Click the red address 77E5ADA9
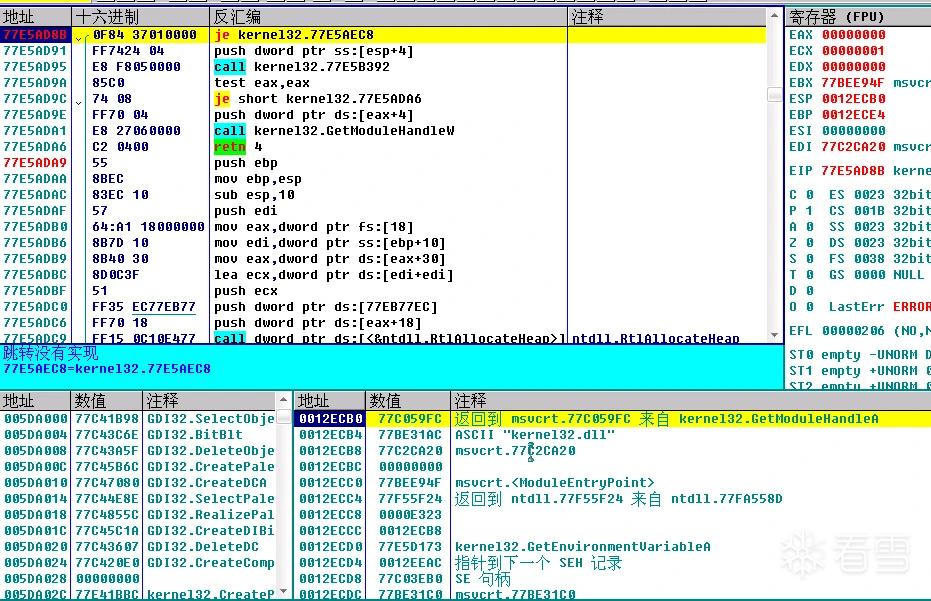Image resolution: width=931 pixels, height=601 pixels. click(35, 163)
